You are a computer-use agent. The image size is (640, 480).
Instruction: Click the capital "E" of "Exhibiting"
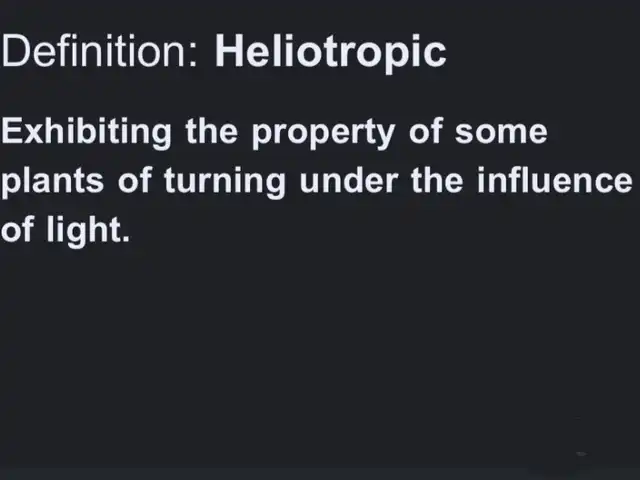click(12, 131)
